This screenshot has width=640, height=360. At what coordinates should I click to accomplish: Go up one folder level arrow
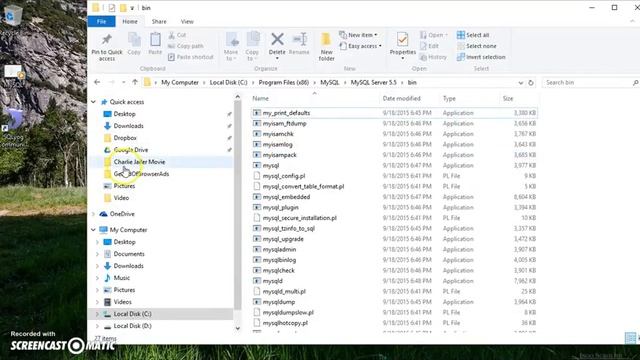135,82
